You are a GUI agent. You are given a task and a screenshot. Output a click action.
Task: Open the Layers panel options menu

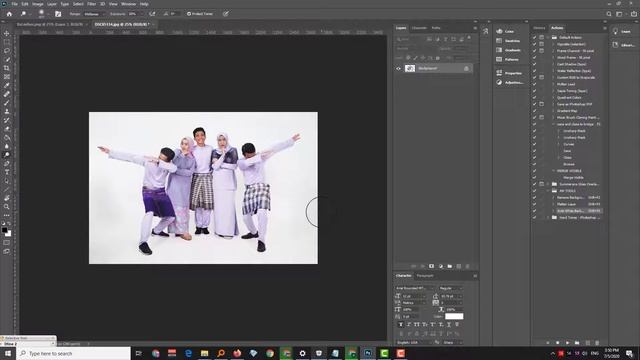click(475, 28)
